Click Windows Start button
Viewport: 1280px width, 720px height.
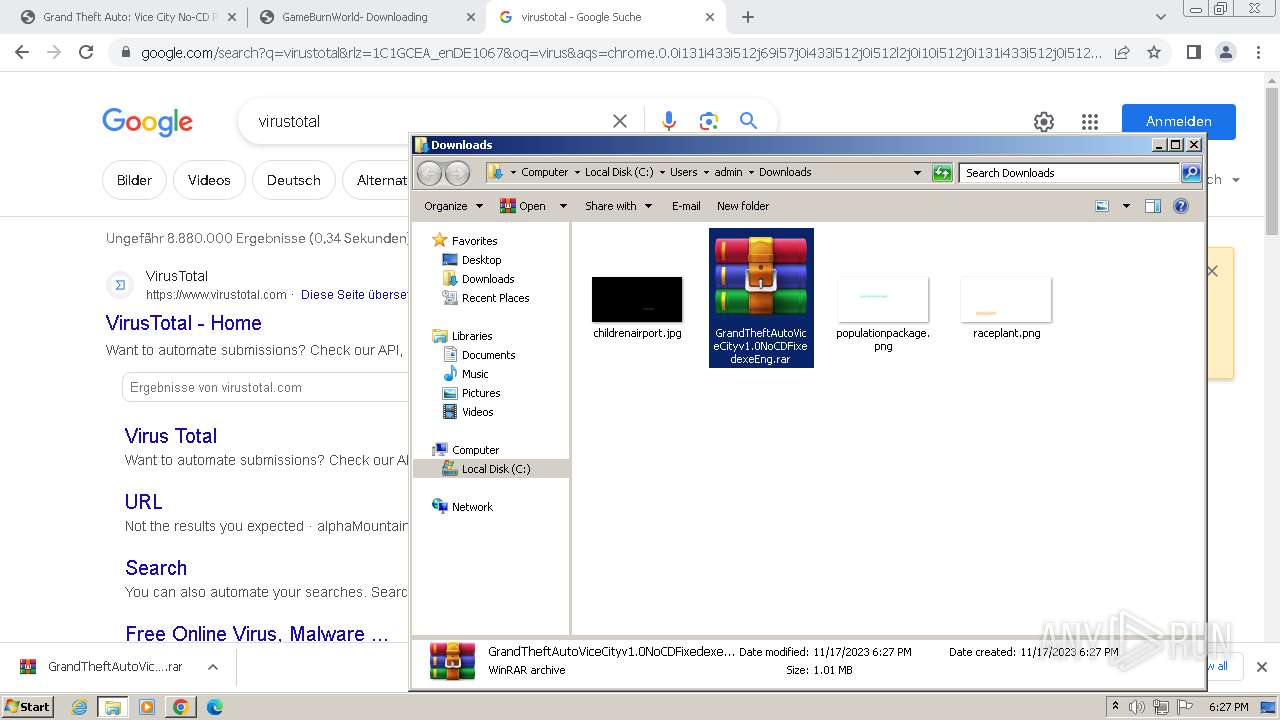tap(27, 706)
